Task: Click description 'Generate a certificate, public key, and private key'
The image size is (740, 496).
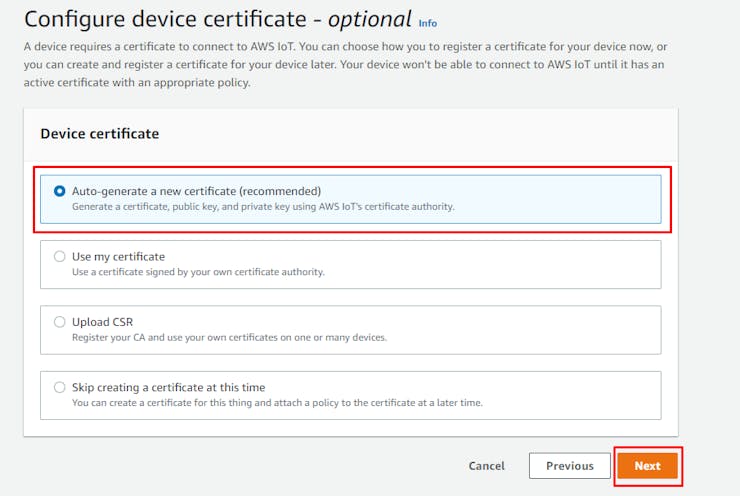Action: pyautogui.click(x=262, y=207)
